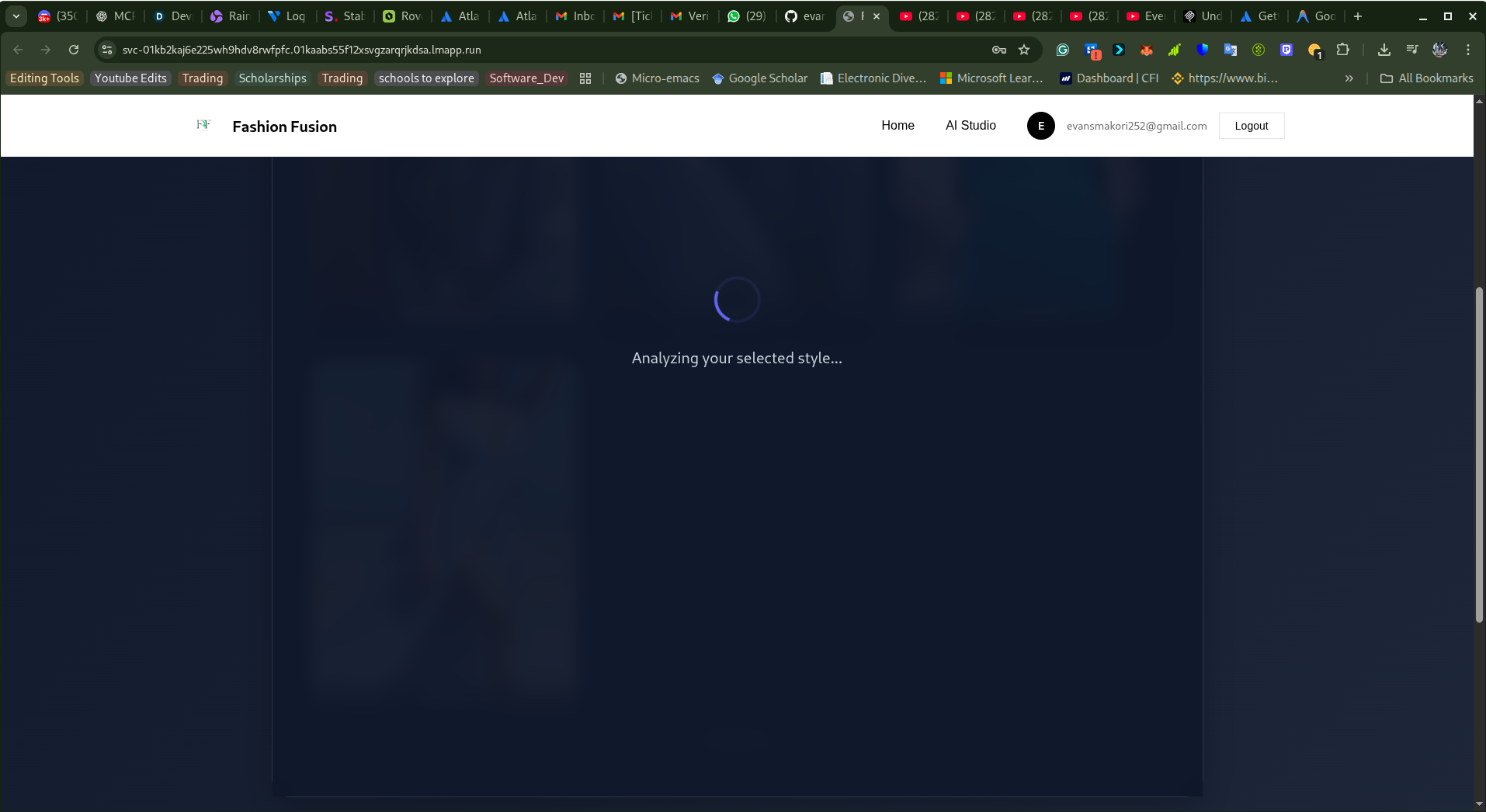
Task: Open the schools to explore folder
Action: pos(426,78)
